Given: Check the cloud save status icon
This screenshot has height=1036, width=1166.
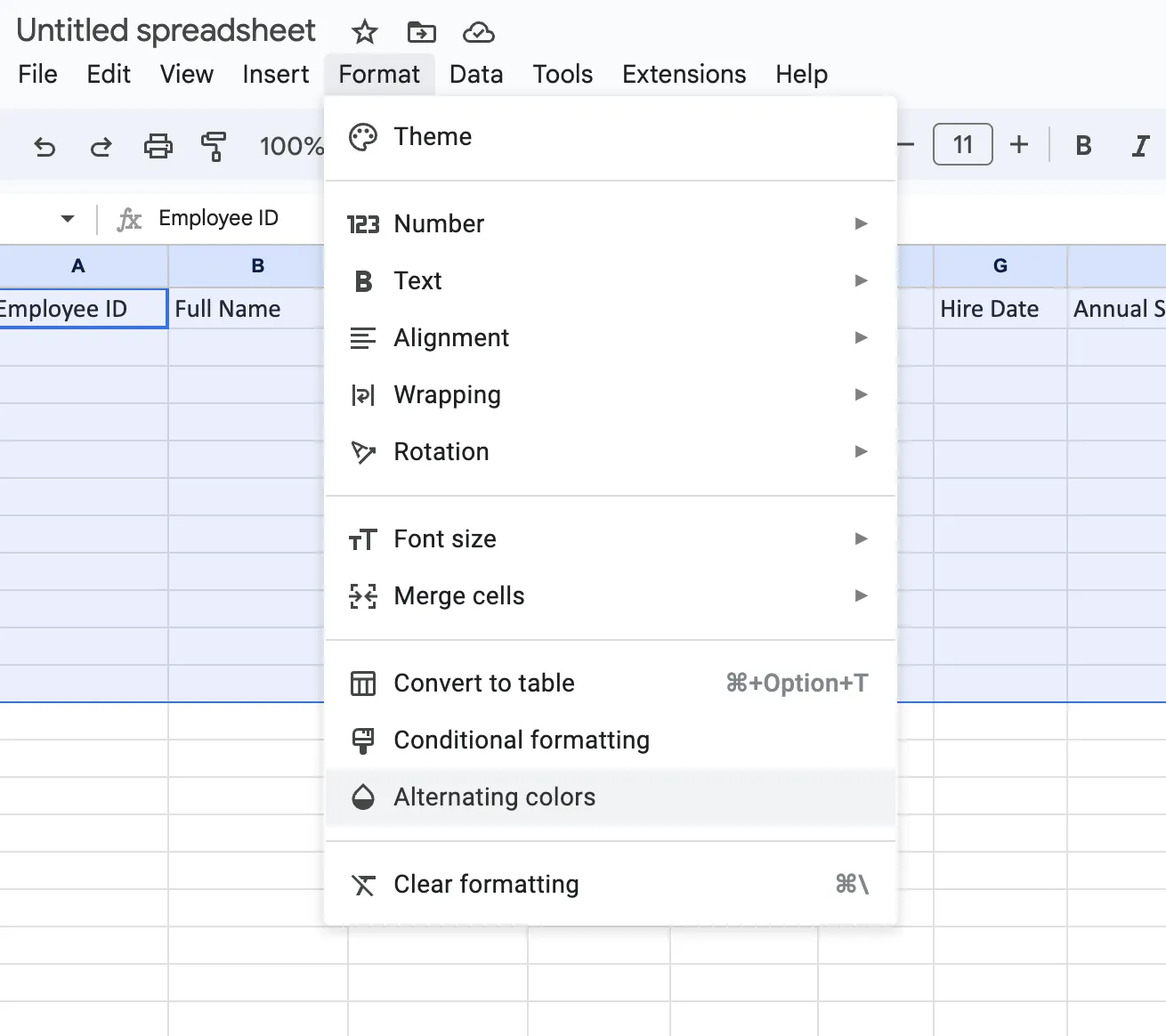Looking at the screenshot, I should [479, 33].
